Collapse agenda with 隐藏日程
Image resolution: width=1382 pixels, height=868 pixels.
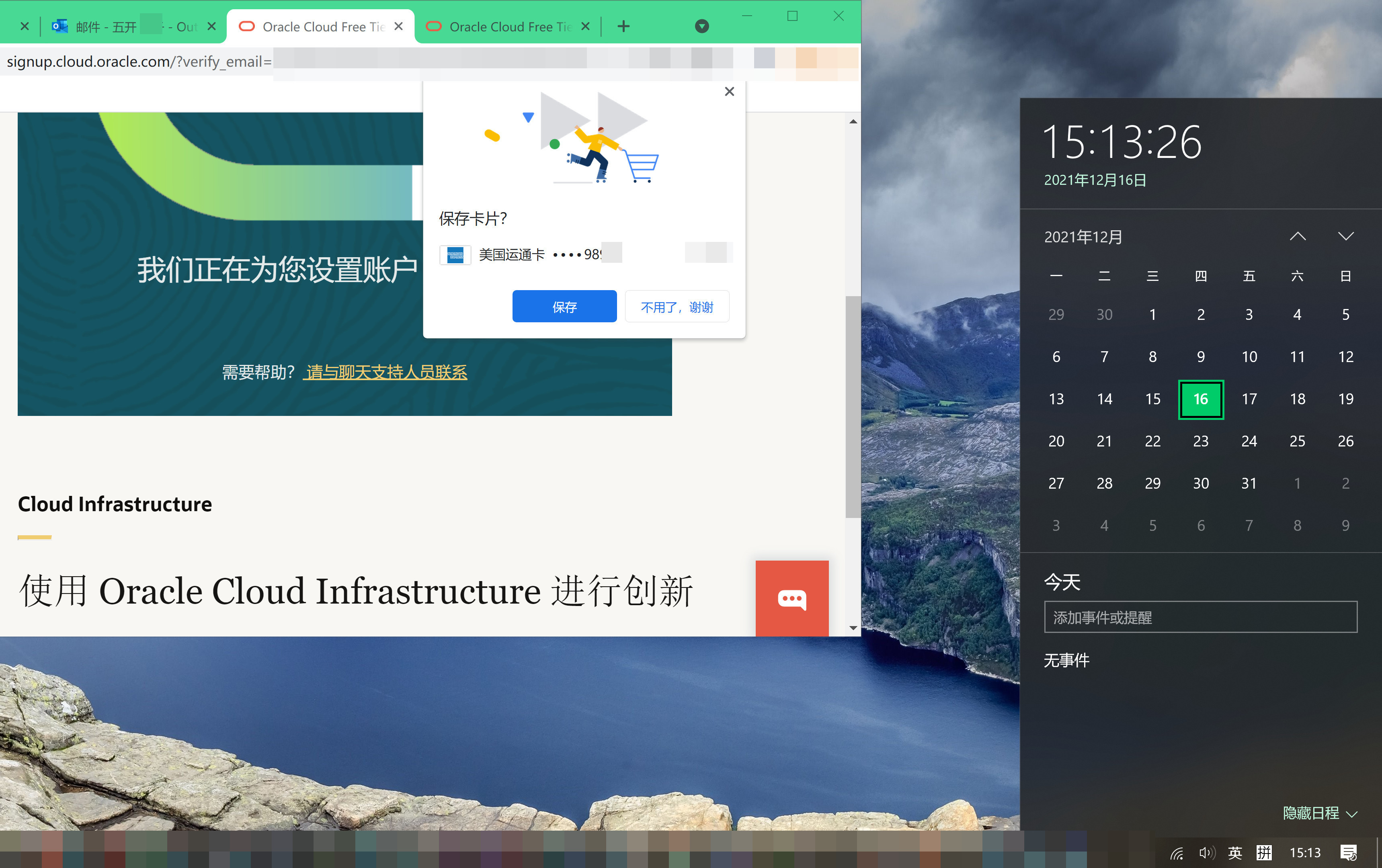(1319, 813)
